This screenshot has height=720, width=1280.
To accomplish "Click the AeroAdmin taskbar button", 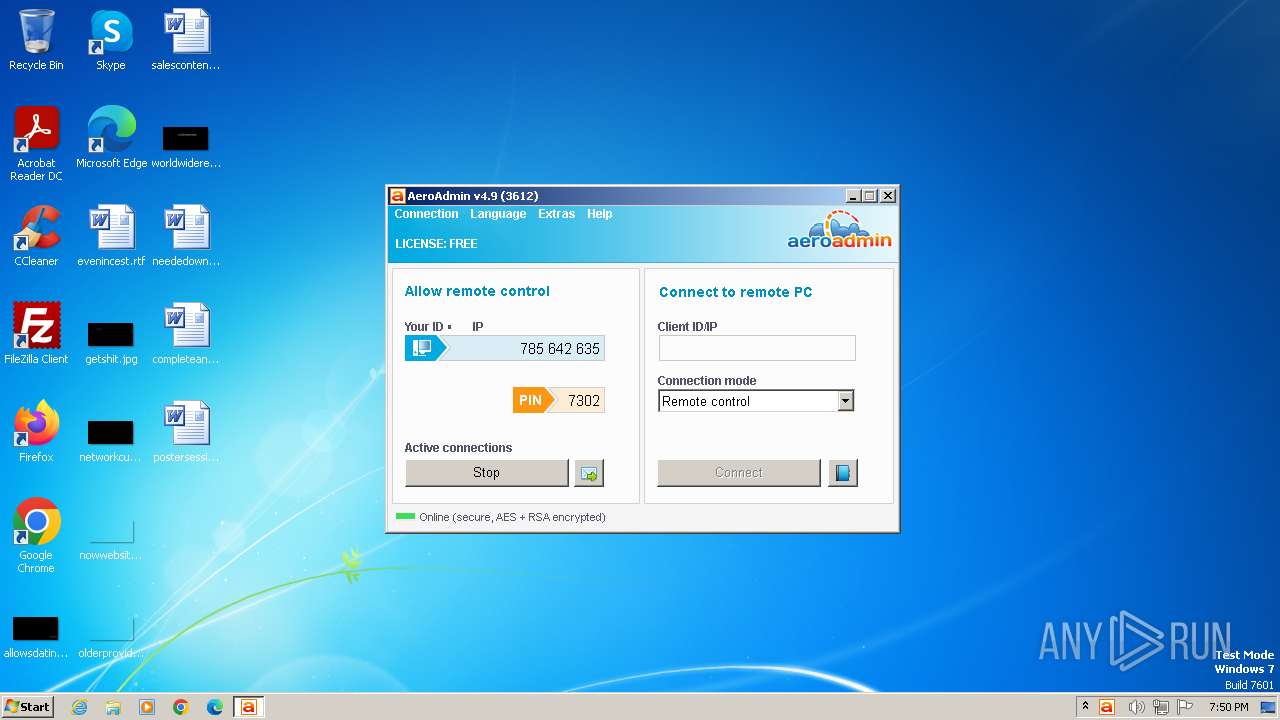I will coord(249,707).
